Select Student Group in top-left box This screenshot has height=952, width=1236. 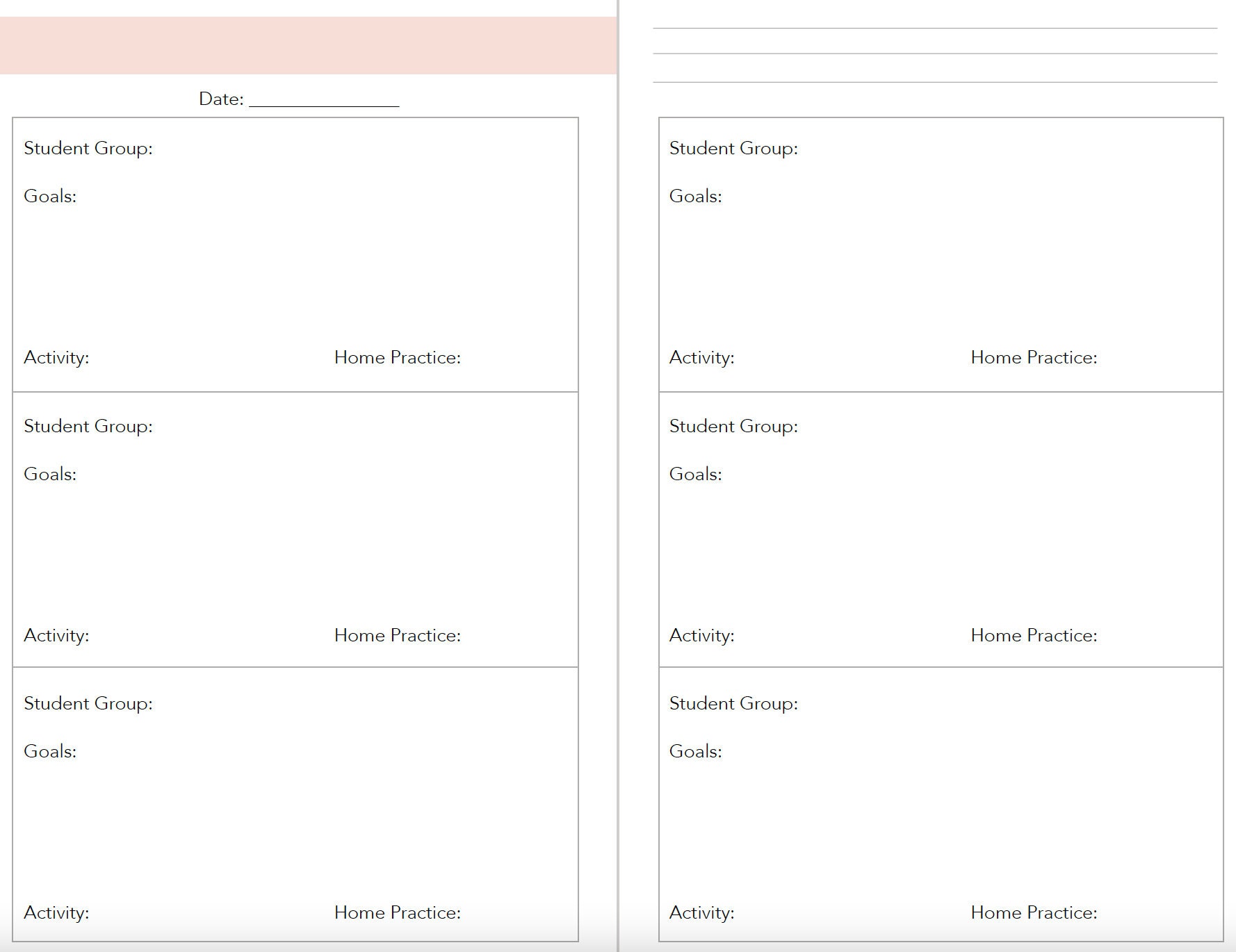[88, 149]
